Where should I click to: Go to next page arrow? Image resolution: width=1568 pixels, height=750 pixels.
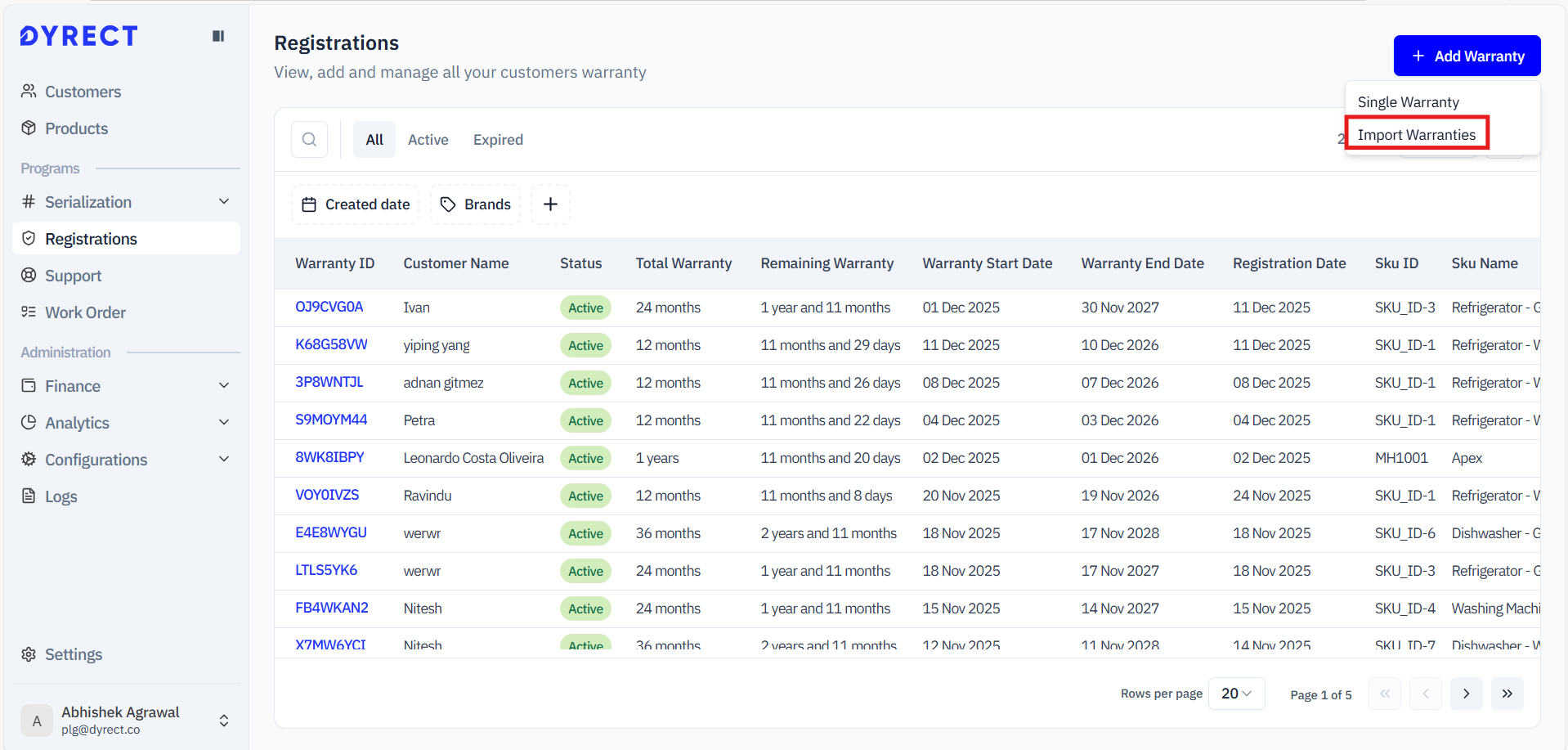click(1466, 694)
